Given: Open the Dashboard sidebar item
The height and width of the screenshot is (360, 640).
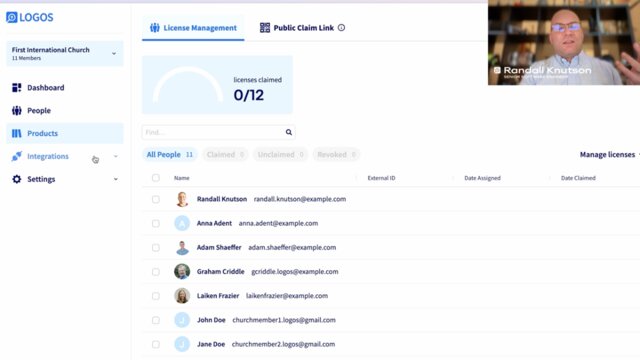Looking at the screenshot, I should pos(64,87).
